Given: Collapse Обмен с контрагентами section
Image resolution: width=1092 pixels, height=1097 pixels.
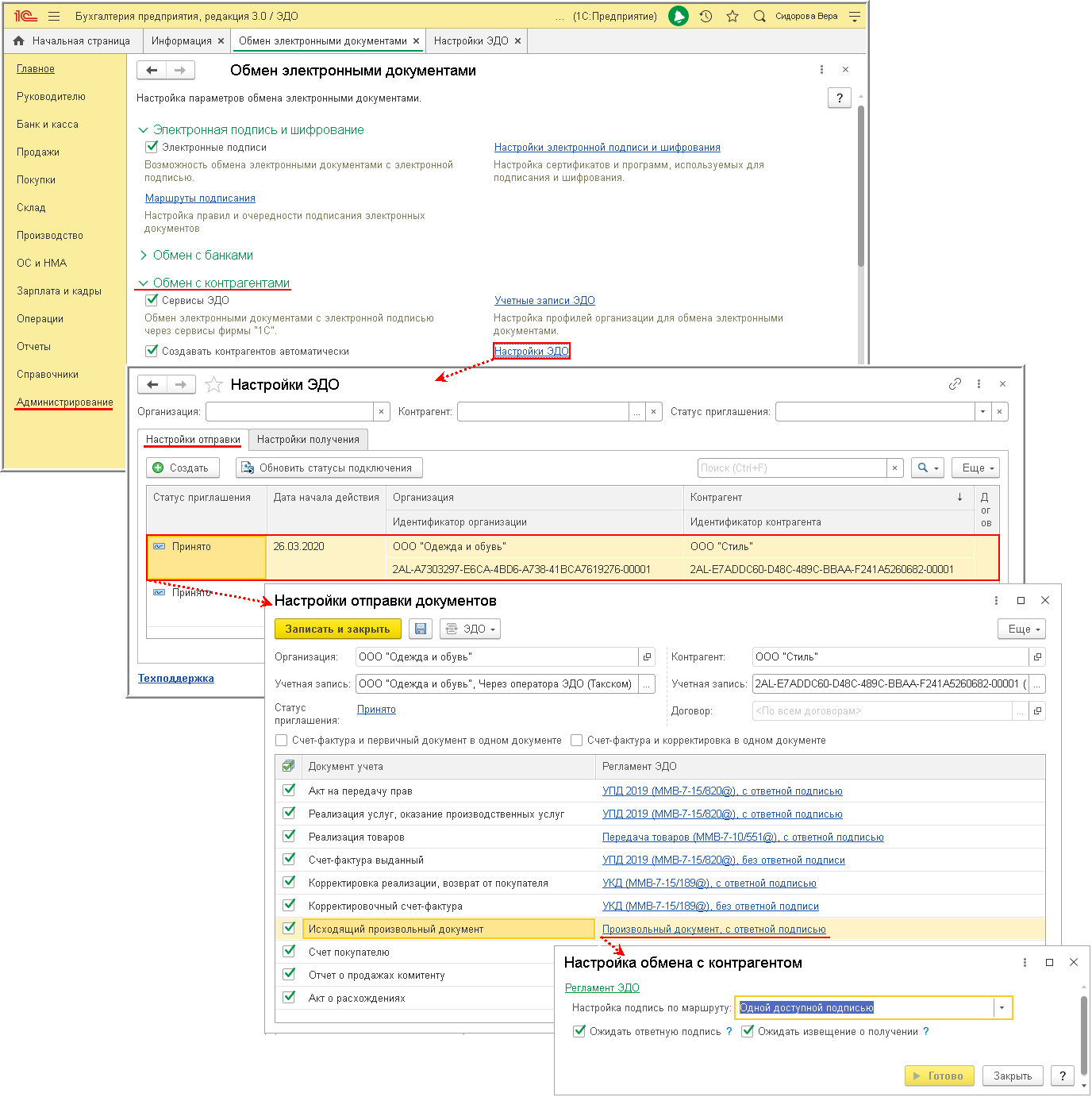Looking at the screenshot, I should tap(144, 283).
